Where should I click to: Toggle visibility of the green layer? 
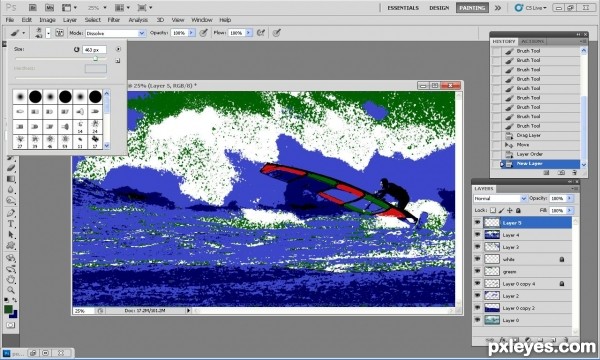(x=478, y=271)
